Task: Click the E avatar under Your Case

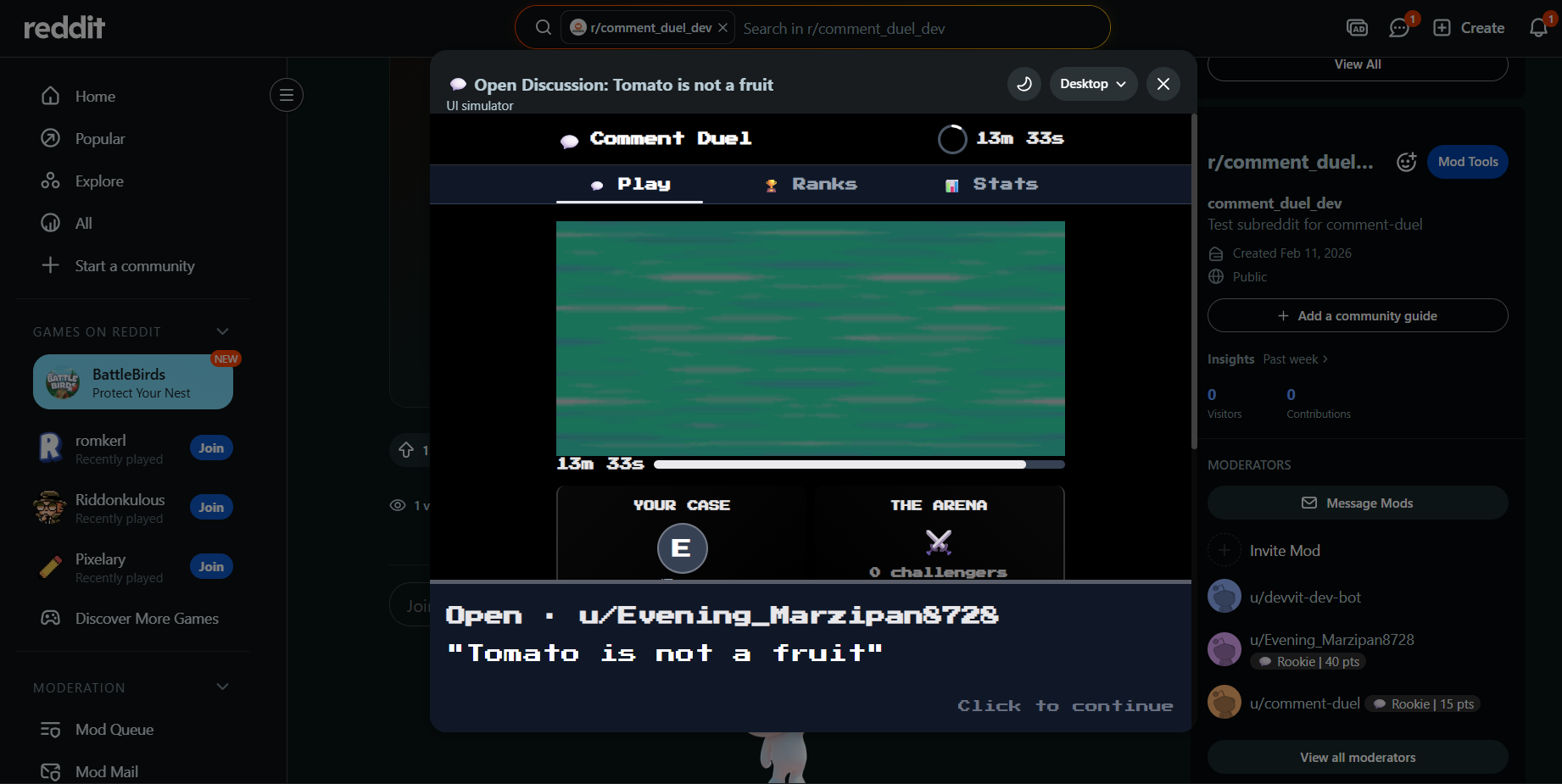Action: pos(682,548)
